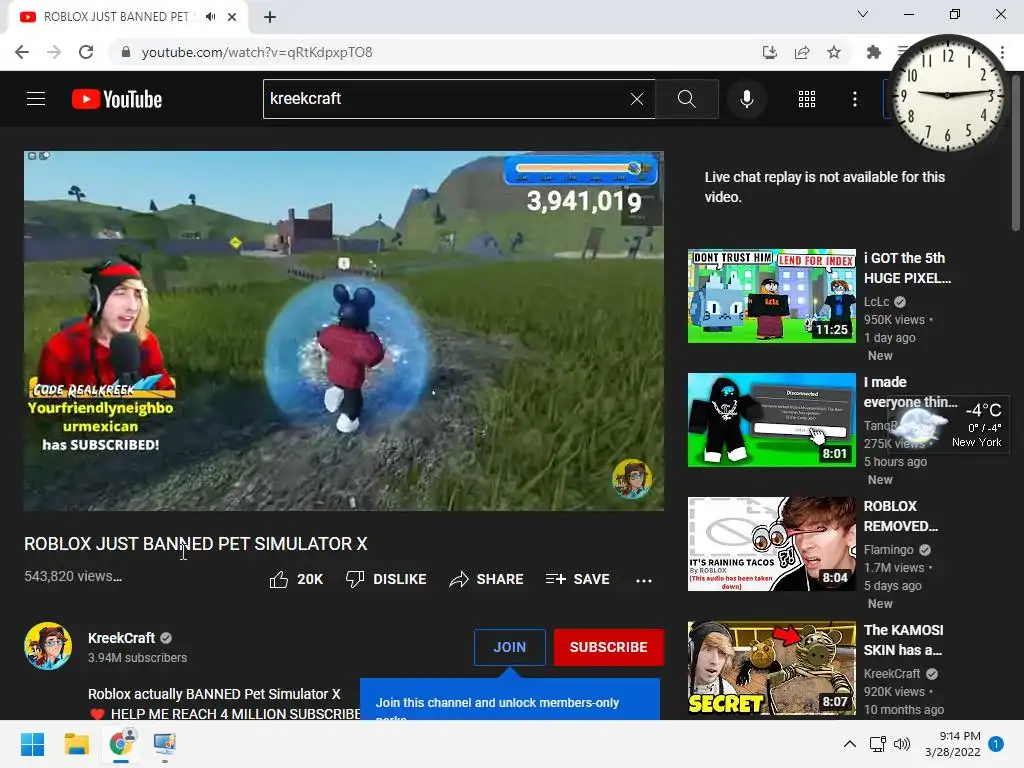Open the 'ROBLOX REMOVED...' Flamingo thumbnail
1024x768 pixels.
click(x=771, y=544)
